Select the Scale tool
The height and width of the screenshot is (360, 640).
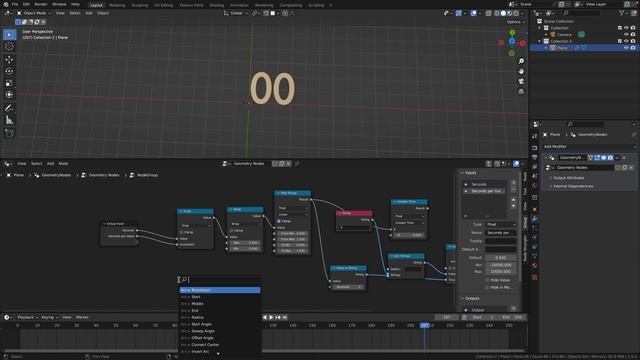9,83
